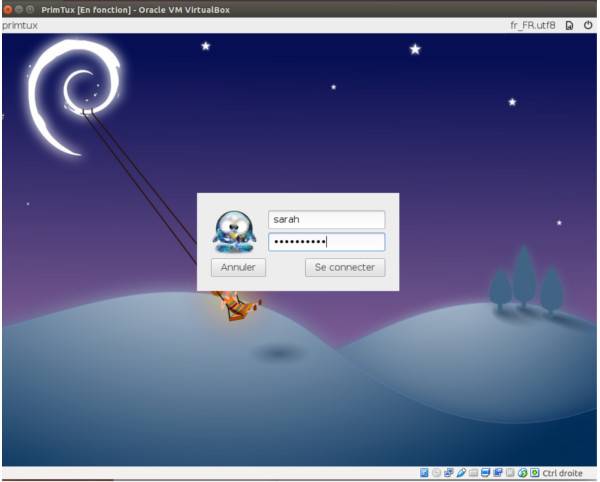Click the VirtualBox shared folders icon

pyautogui.click(x=473, y=473)
